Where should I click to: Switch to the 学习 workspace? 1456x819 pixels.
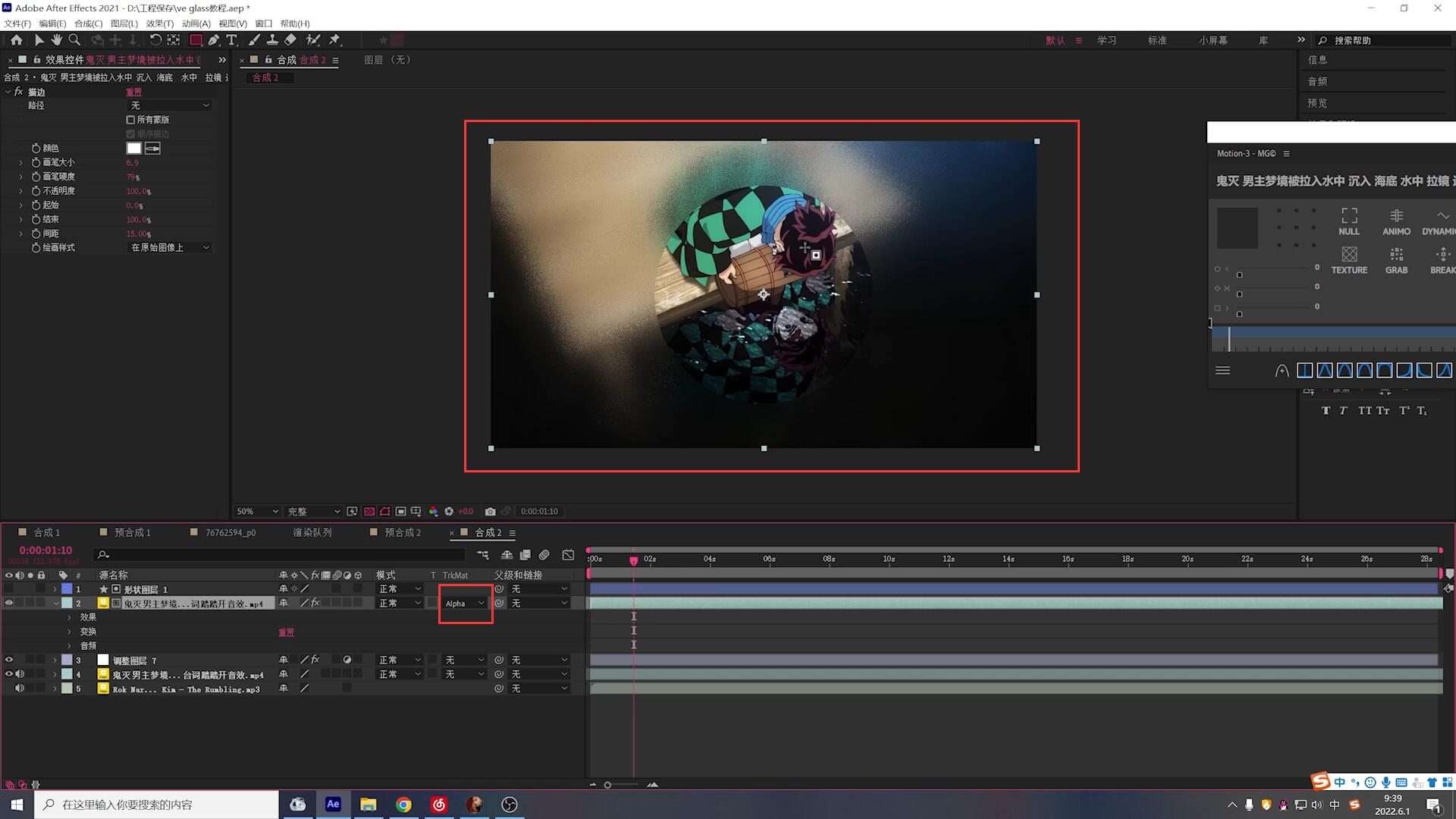(x=1106, y=40)
